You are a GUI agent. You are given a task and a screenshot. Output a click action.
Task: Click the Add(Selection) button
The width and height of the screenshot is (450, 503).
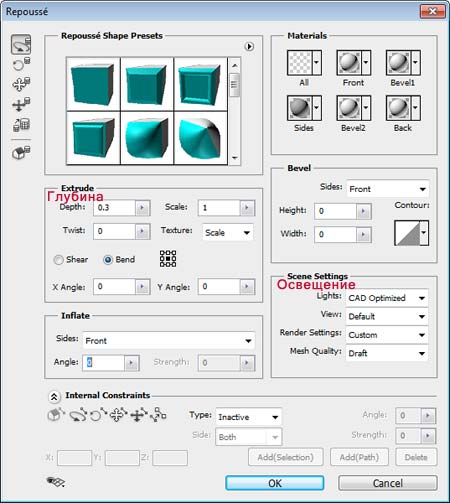tap(286, 457)
